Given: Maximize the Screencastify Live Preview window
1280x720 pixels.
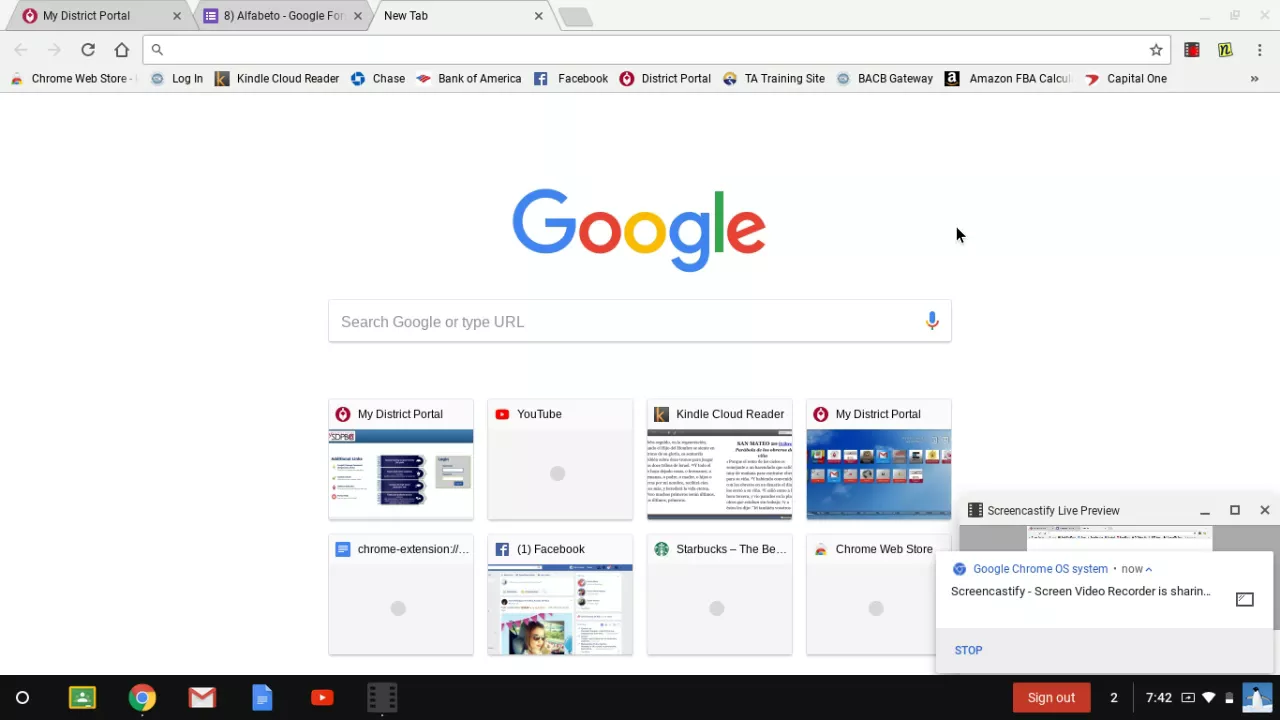Looking at the screenshot, I should [x=1235, y=510].
